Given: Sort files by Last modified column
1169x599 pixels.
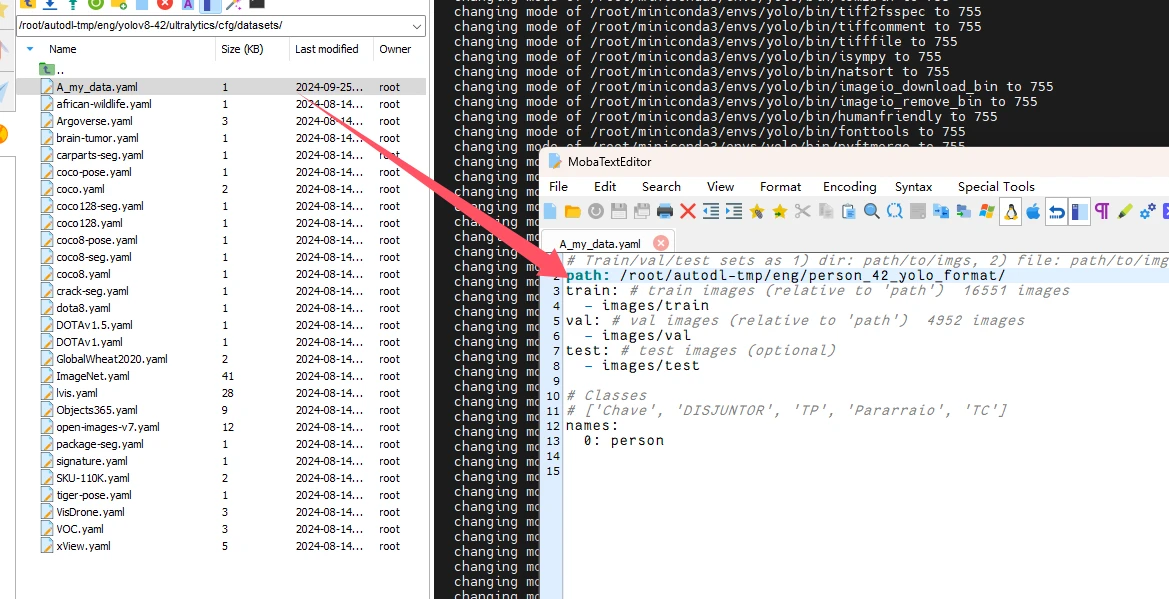Looking at the screenshot, I should 327,49.
